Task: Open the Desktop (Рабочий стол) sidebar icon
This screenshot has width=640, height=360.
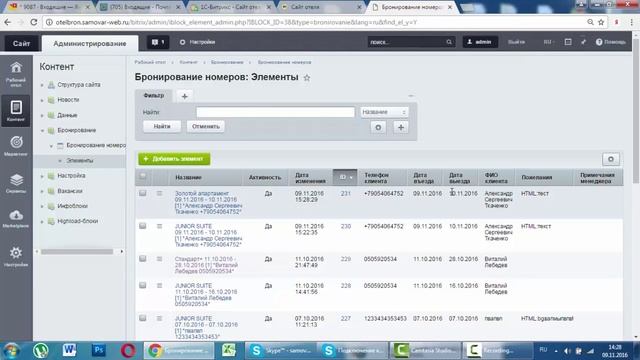Action: point(16,73)
